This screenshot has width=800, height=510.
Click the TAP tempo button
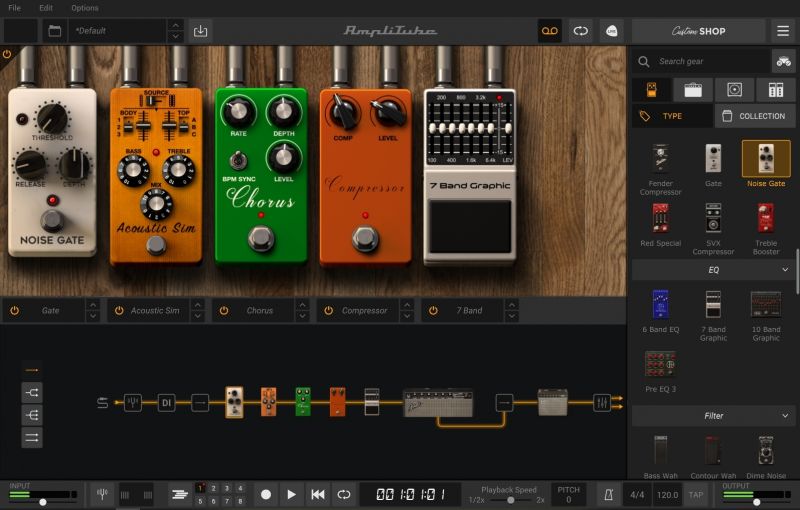tap(696, 495)
